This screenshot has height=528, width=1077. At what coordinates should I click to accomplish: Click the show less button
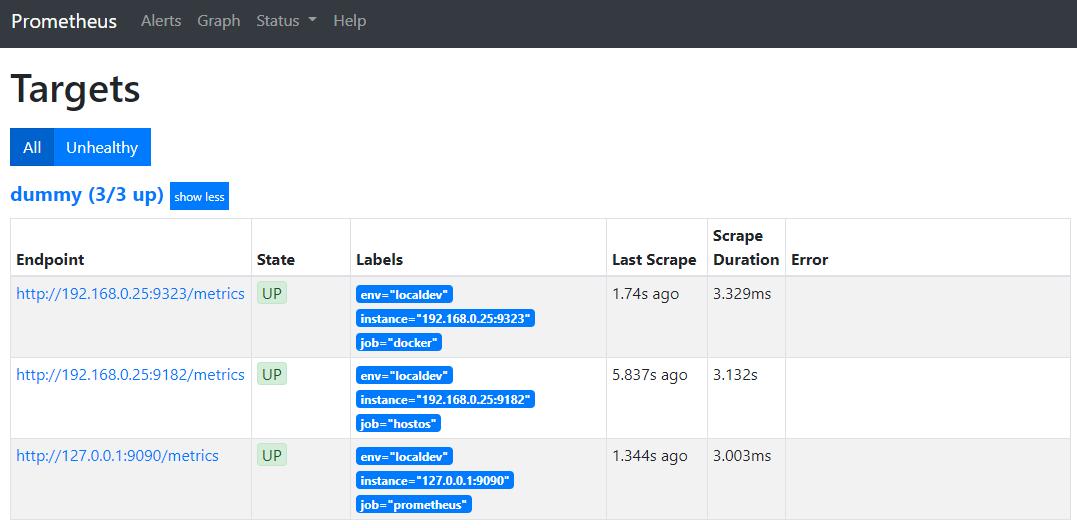tap(199, 196)
